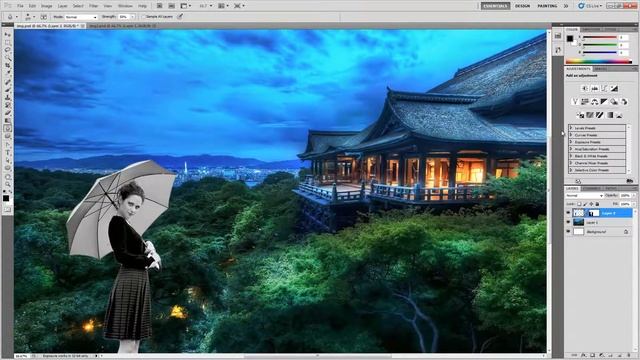Add a Vibrance adjustment layer

[575, 102]
